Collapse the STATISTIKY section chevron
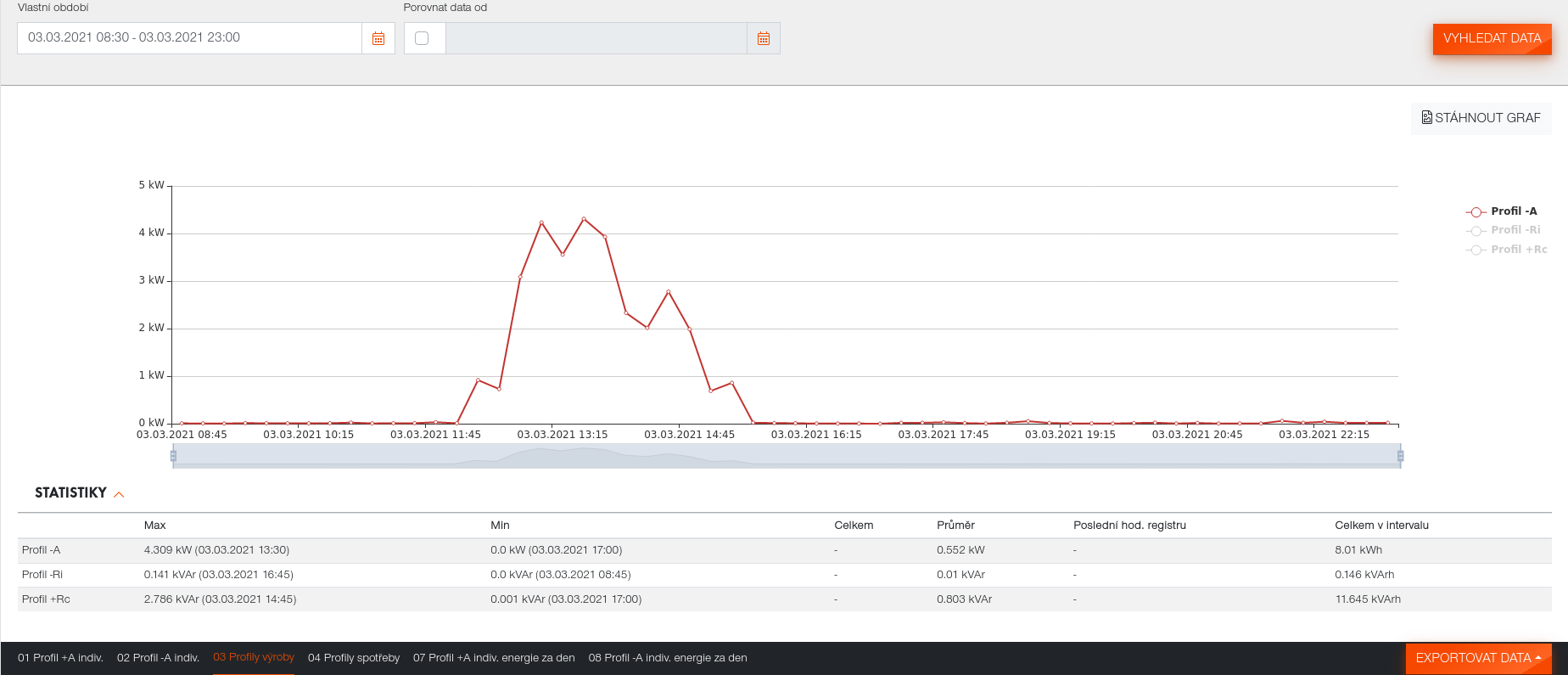Viewport: 1568px width, 675px height. point(119,494)
